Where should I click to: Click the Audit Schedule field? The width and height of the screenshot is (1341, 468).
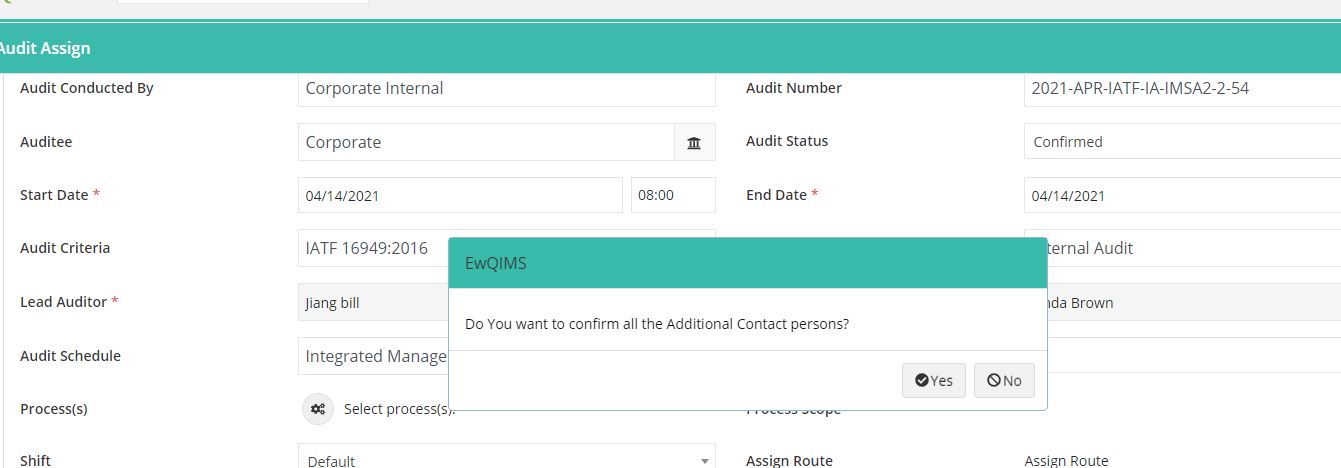point(374,356)
